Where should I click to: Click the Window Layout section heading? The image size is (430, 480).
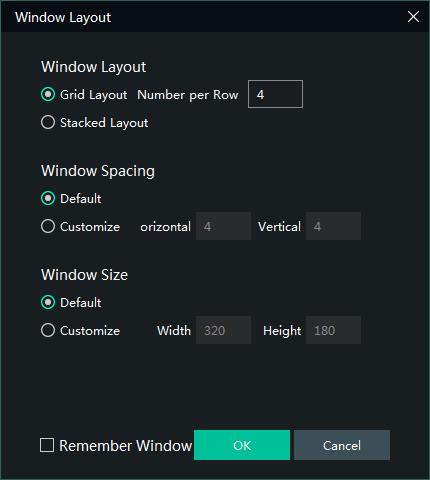click(93, 67)
